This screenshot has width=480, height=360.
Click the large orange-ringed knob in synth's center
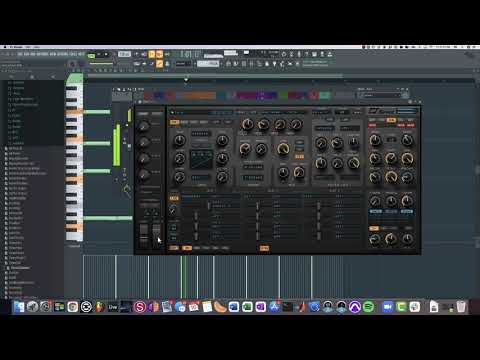[x=283, y=149]
